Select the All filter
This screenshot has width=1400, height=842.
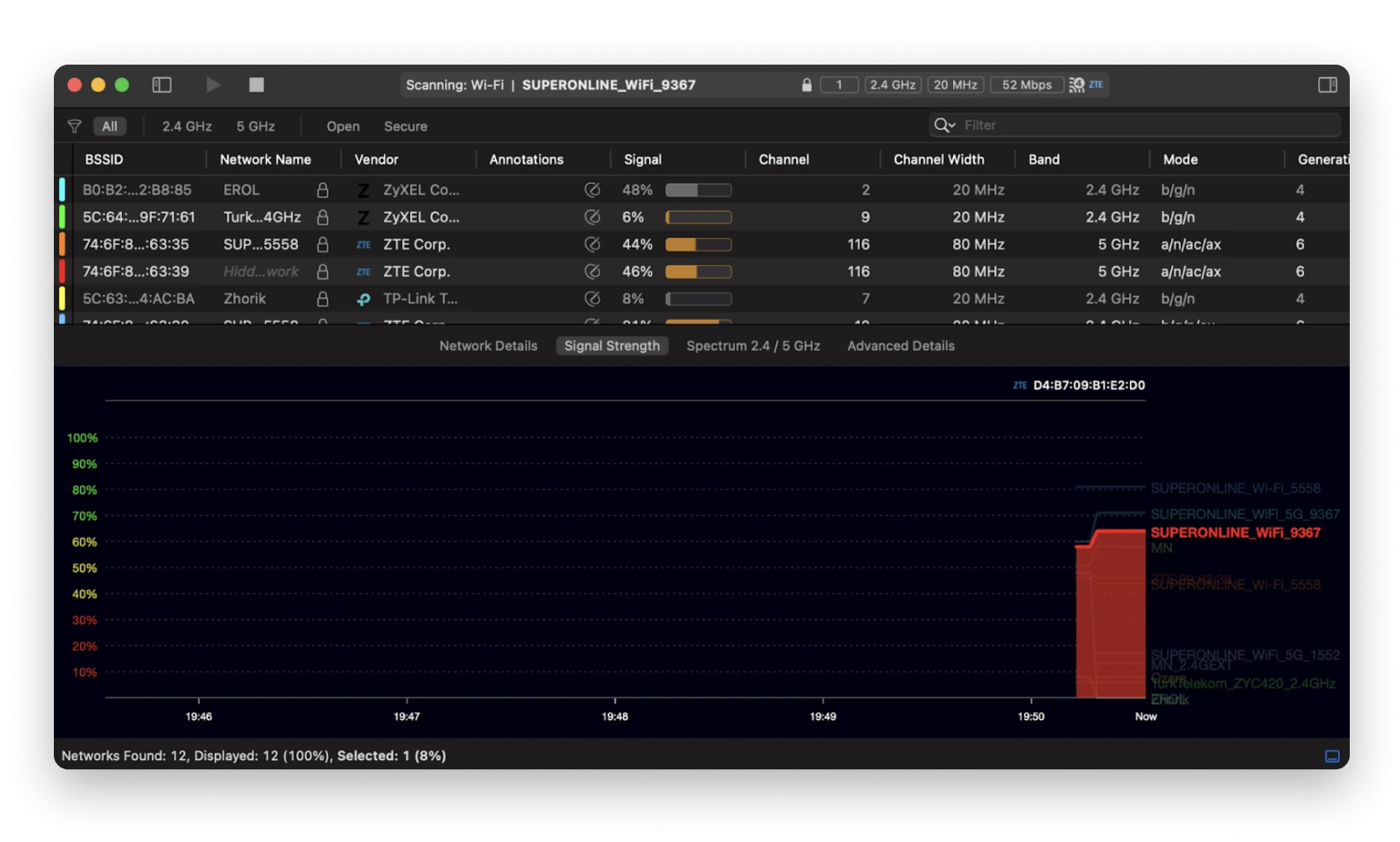click(x=109, y=127)
